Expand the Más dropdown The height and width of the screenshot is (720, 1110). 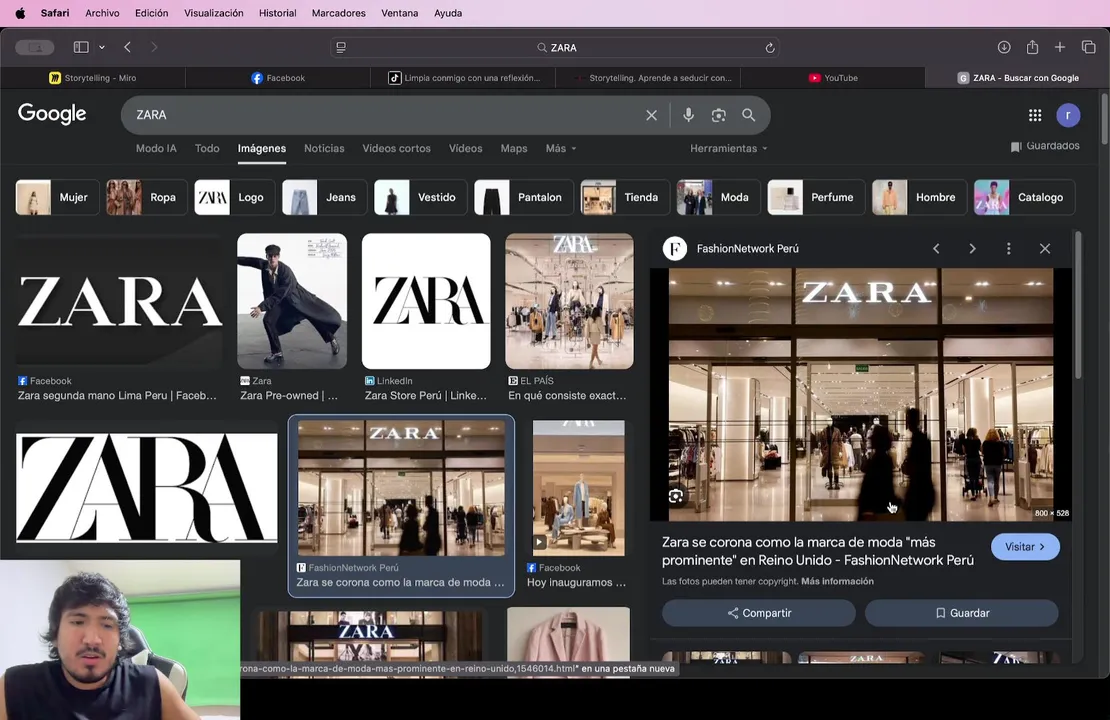coord(561,148)
